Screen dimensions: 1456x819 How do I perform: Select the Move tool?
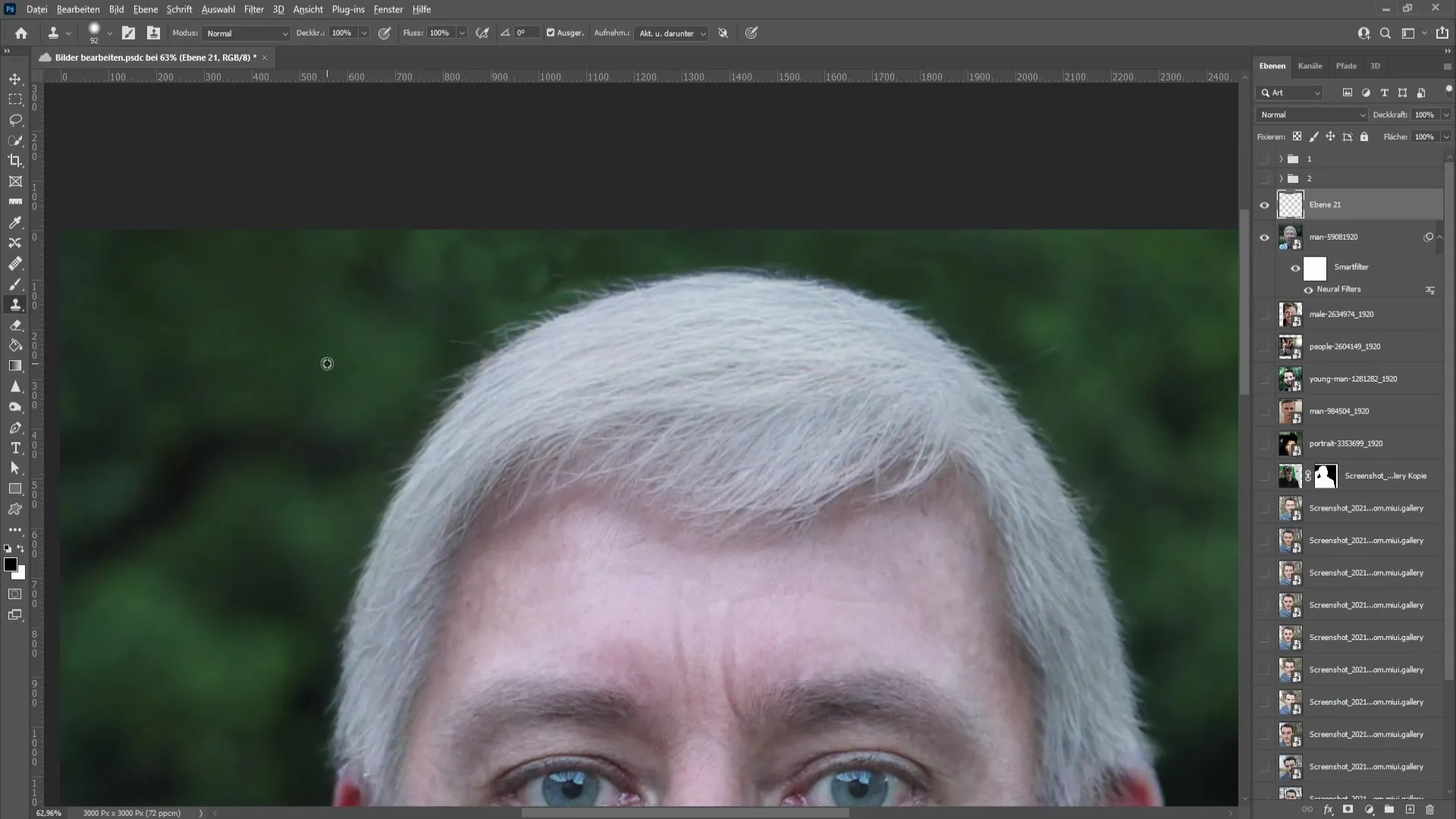tap(15, 78)
